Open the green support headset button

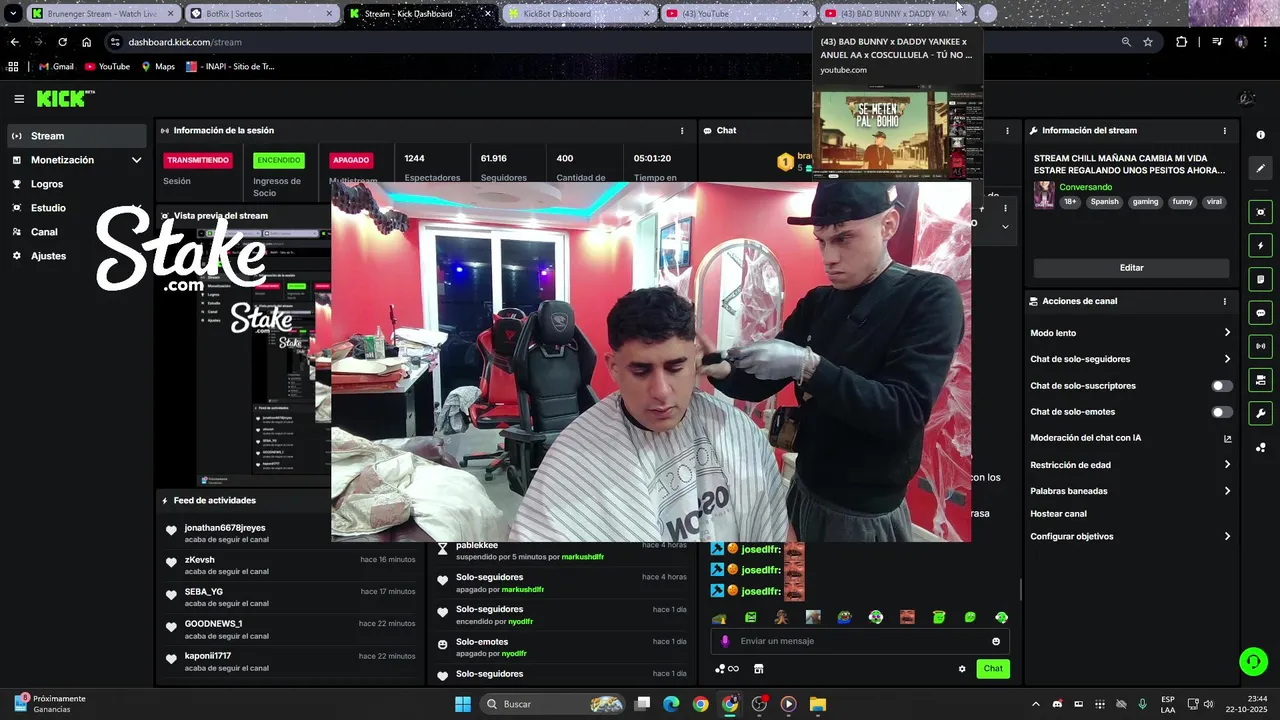(1253, 661)
